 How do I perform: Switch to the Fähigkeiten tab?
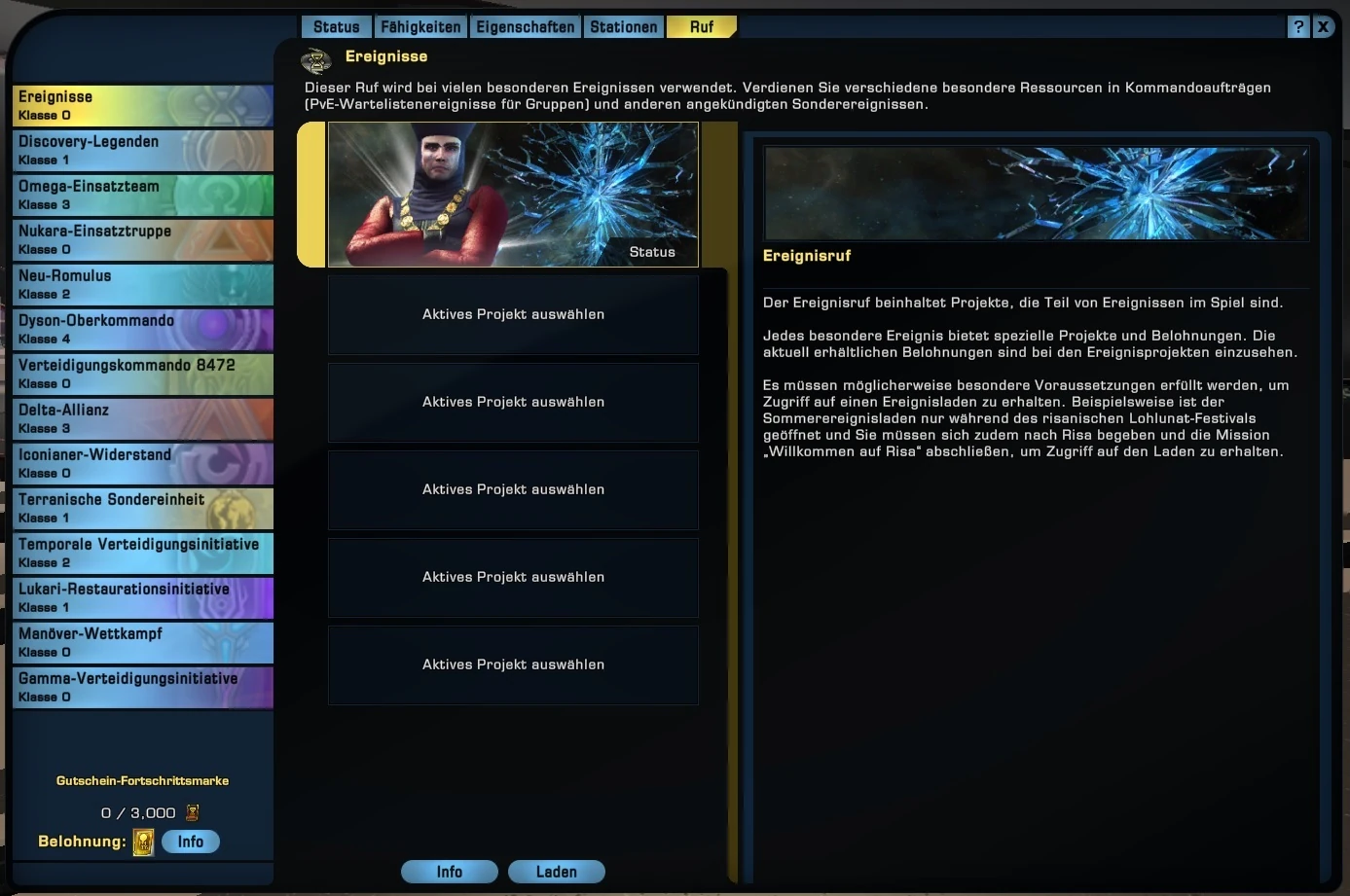(420, 27)
